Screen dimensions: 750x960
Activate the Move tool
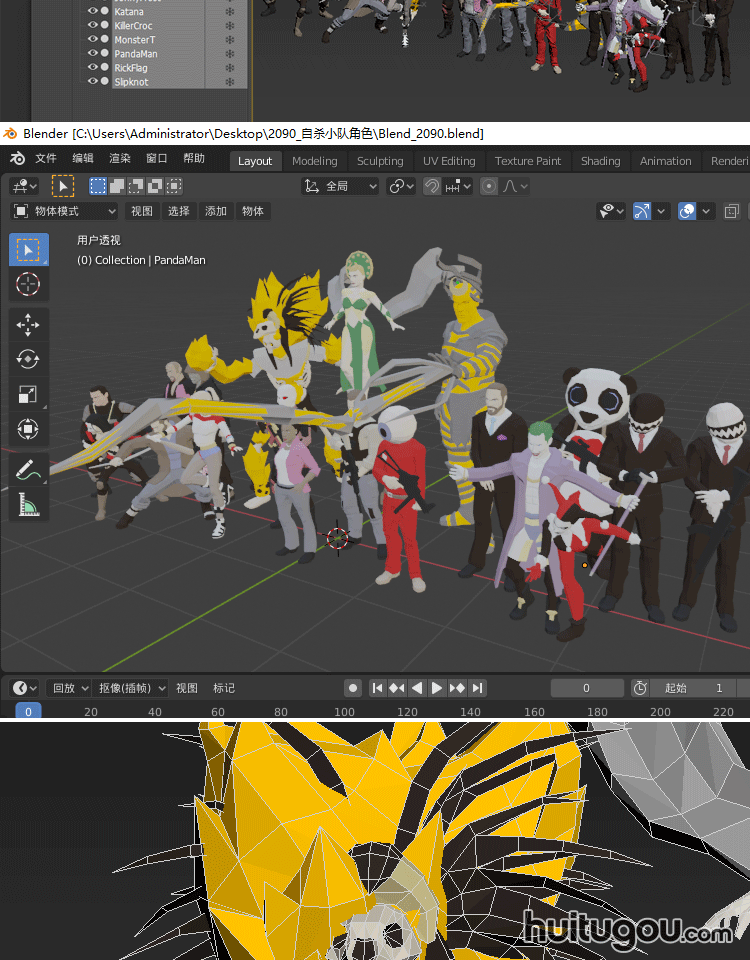(28, 324)
